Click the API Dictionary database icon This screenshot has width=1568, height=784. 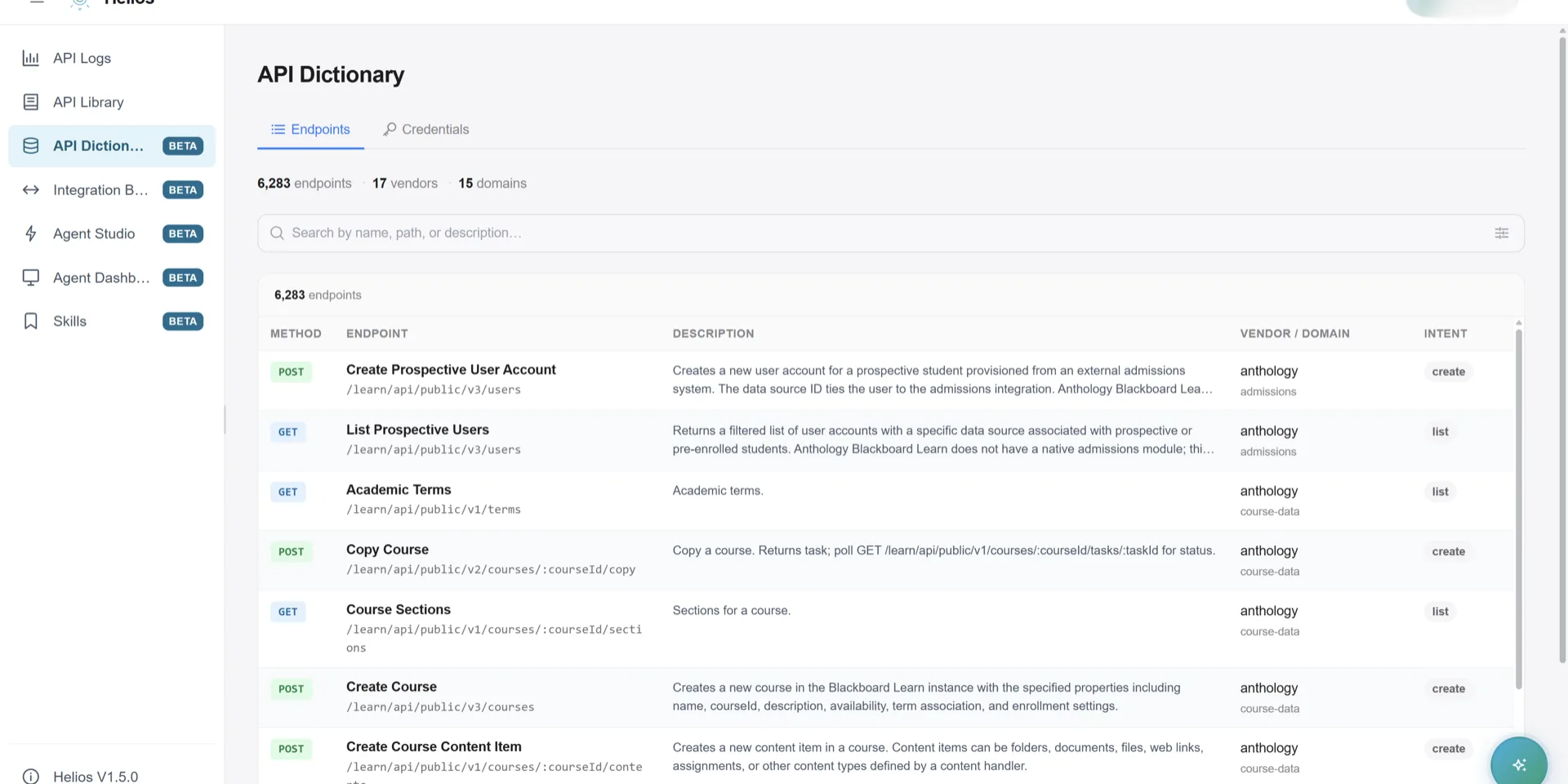(30, 146)
